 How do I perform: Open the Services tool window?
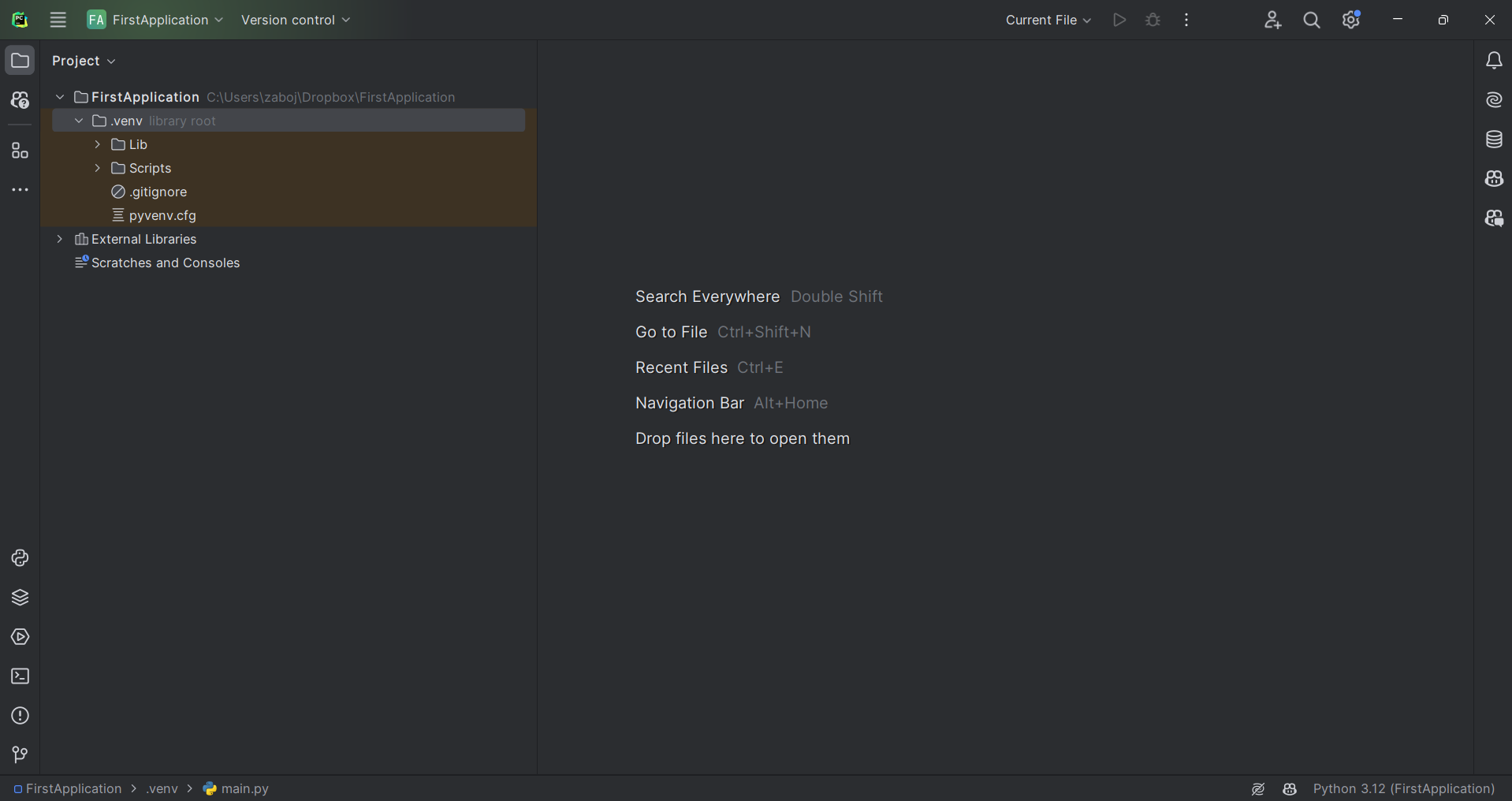click(x=20, y=637)
